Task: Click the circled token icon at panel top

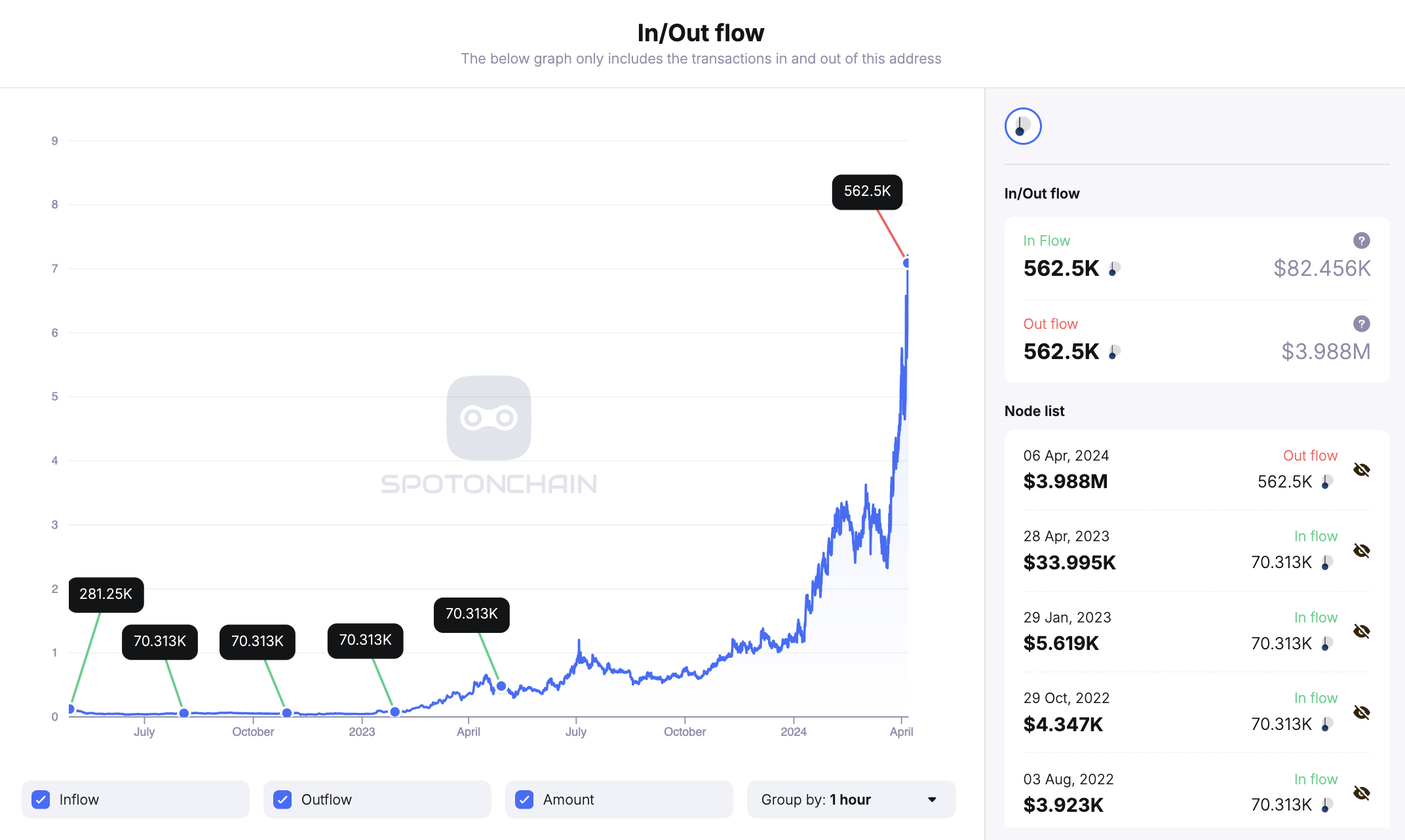Action: pos(1023,126)
